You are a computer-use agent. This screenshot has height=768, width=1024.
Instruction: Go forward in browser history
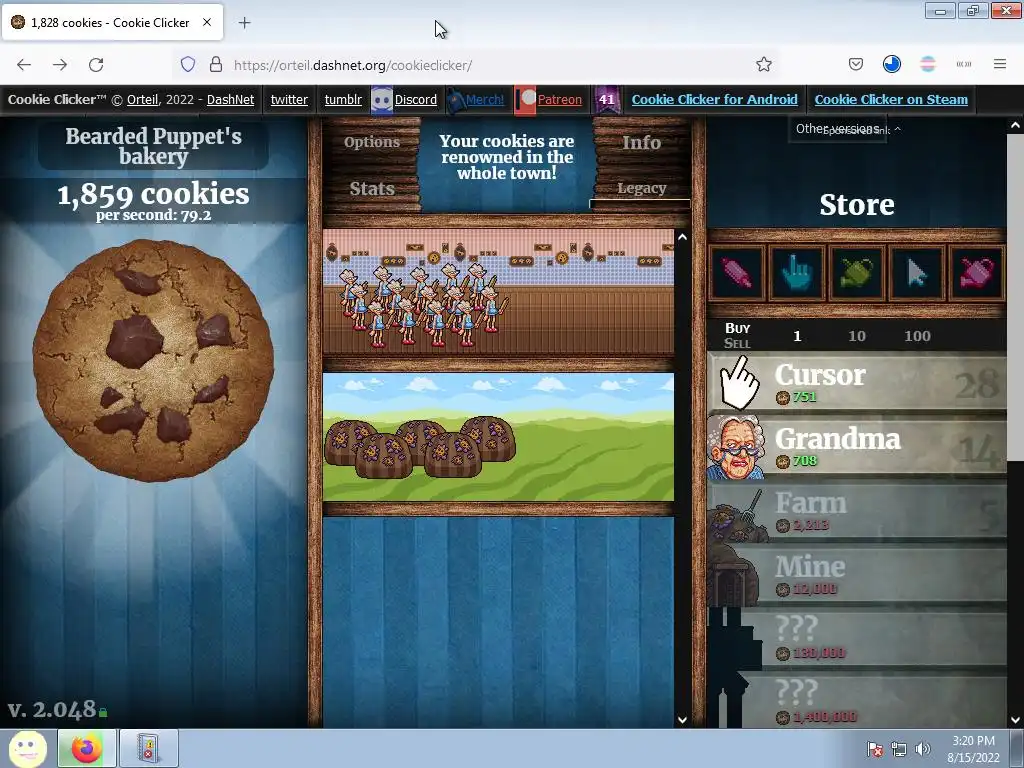click(x=60, y=65)
